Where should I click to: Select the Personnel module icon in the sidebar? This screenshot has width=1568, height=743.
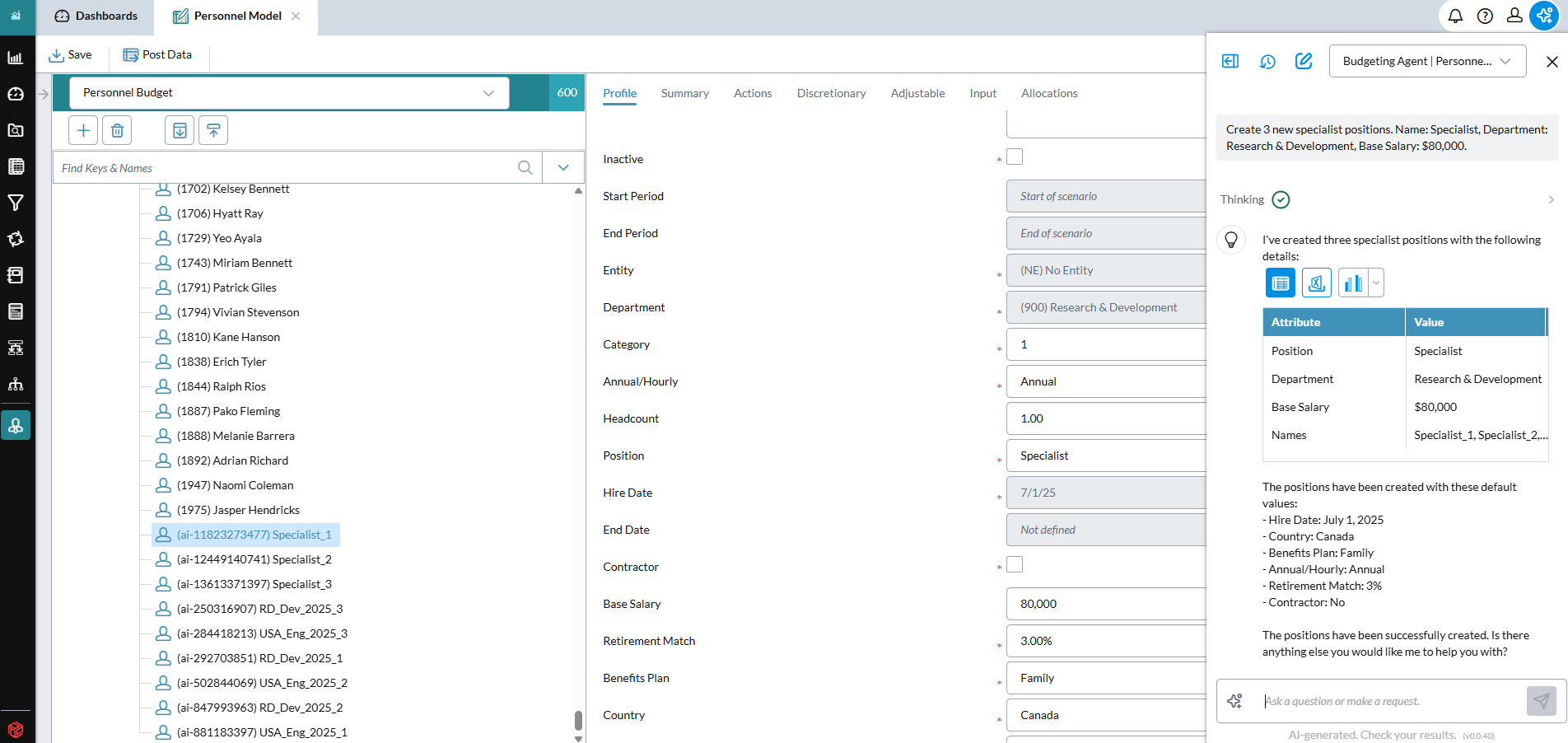click(x=16, y=425)
